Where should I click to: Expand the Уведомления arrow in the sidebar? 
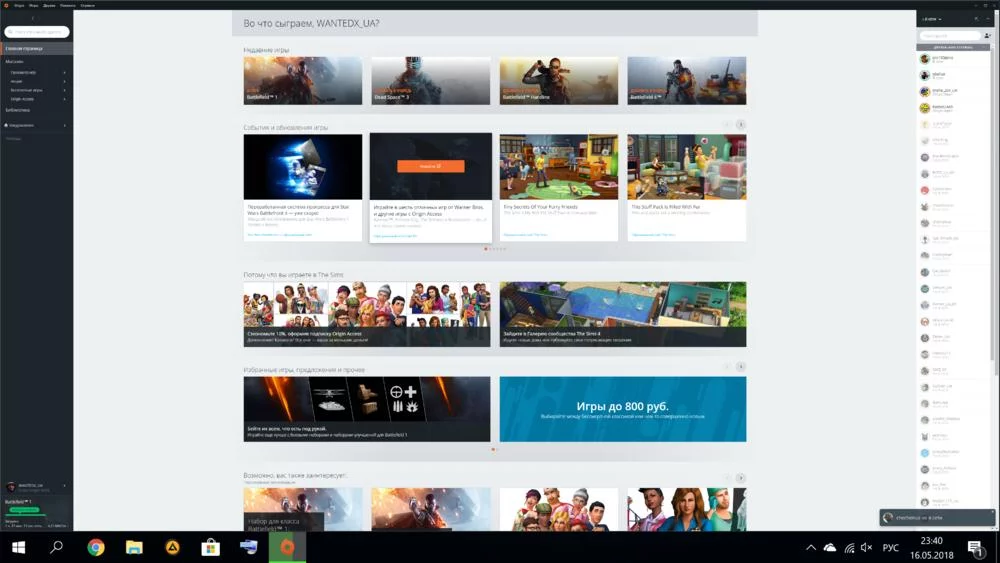coord(64,126)
